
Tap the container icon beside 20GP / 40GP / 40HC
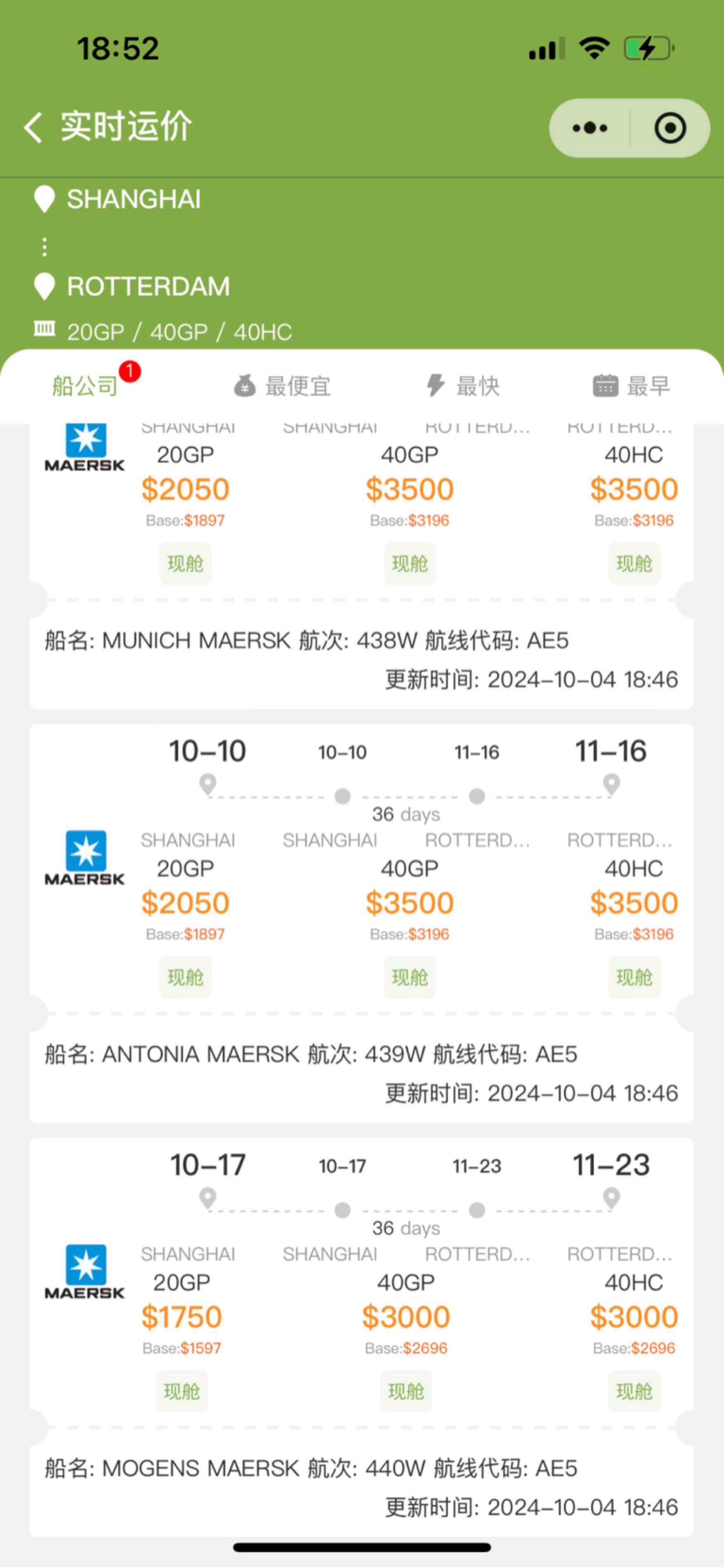pos(44,329)
